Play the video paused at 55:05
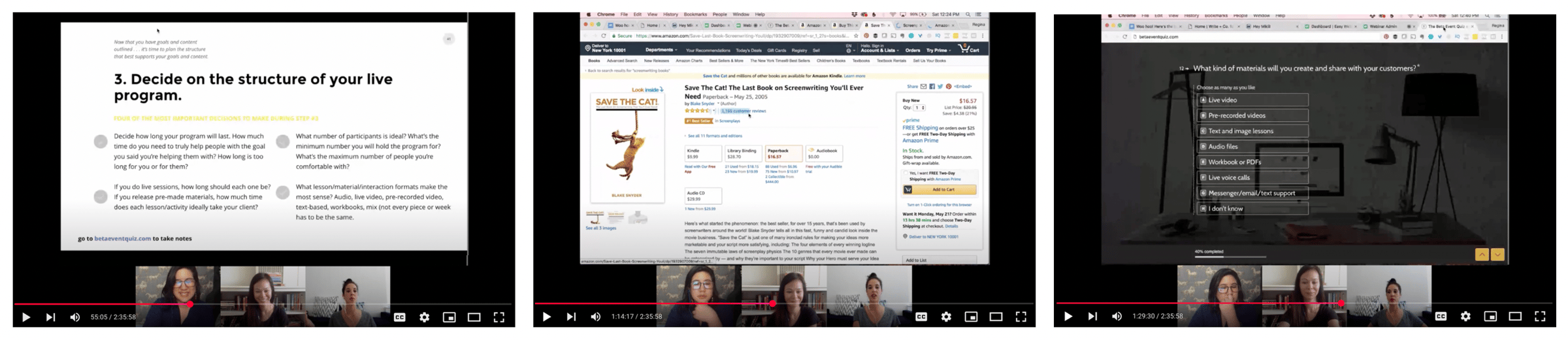Image resolution: width=1568 pixels, height=340 pixels. pyautogui.click(x=26, y=317)
